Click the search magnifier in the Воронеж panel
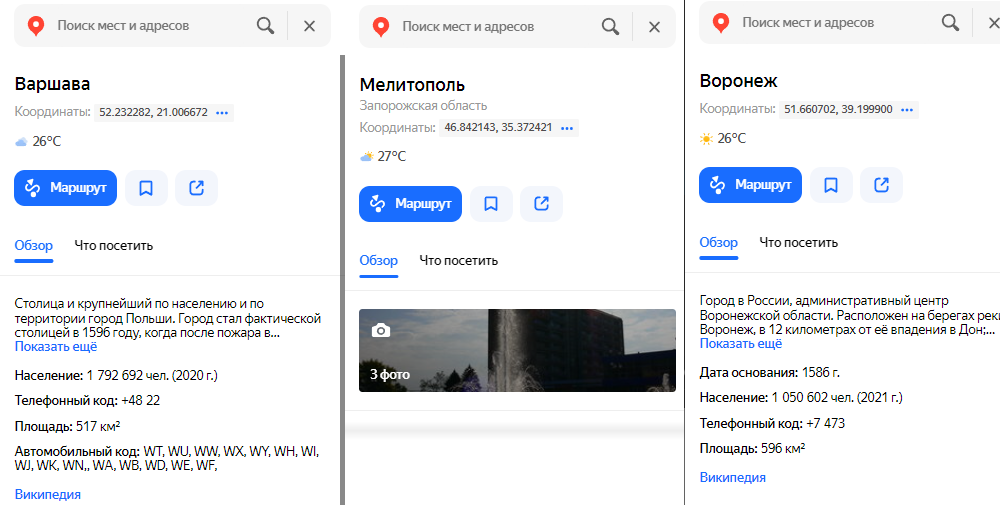The image size is (1000, 505). (x=950, y=22)
